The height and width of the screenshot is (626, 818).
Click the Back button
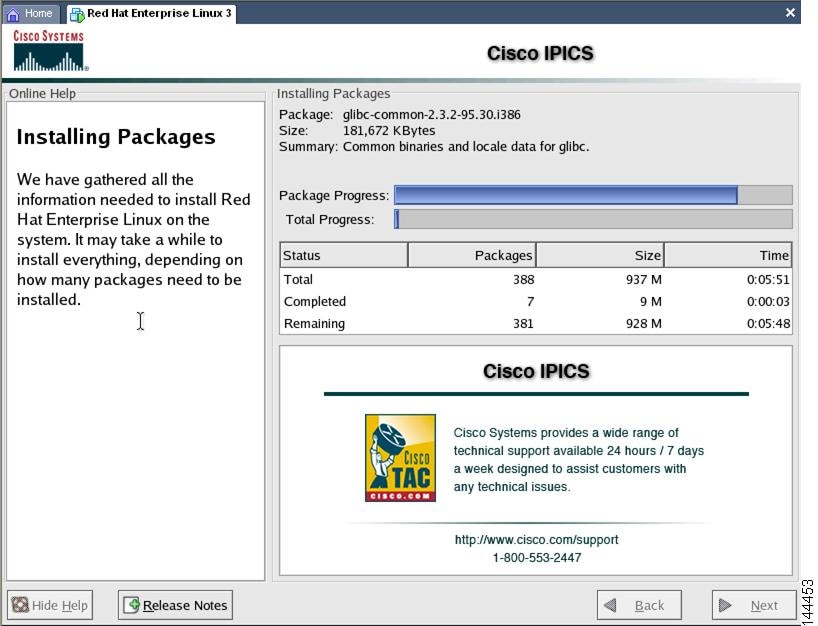coord(639,604)
